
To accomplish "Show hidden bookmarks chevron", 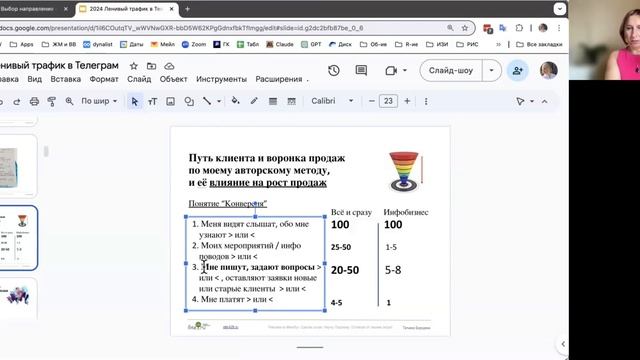I will pos(498,44).
